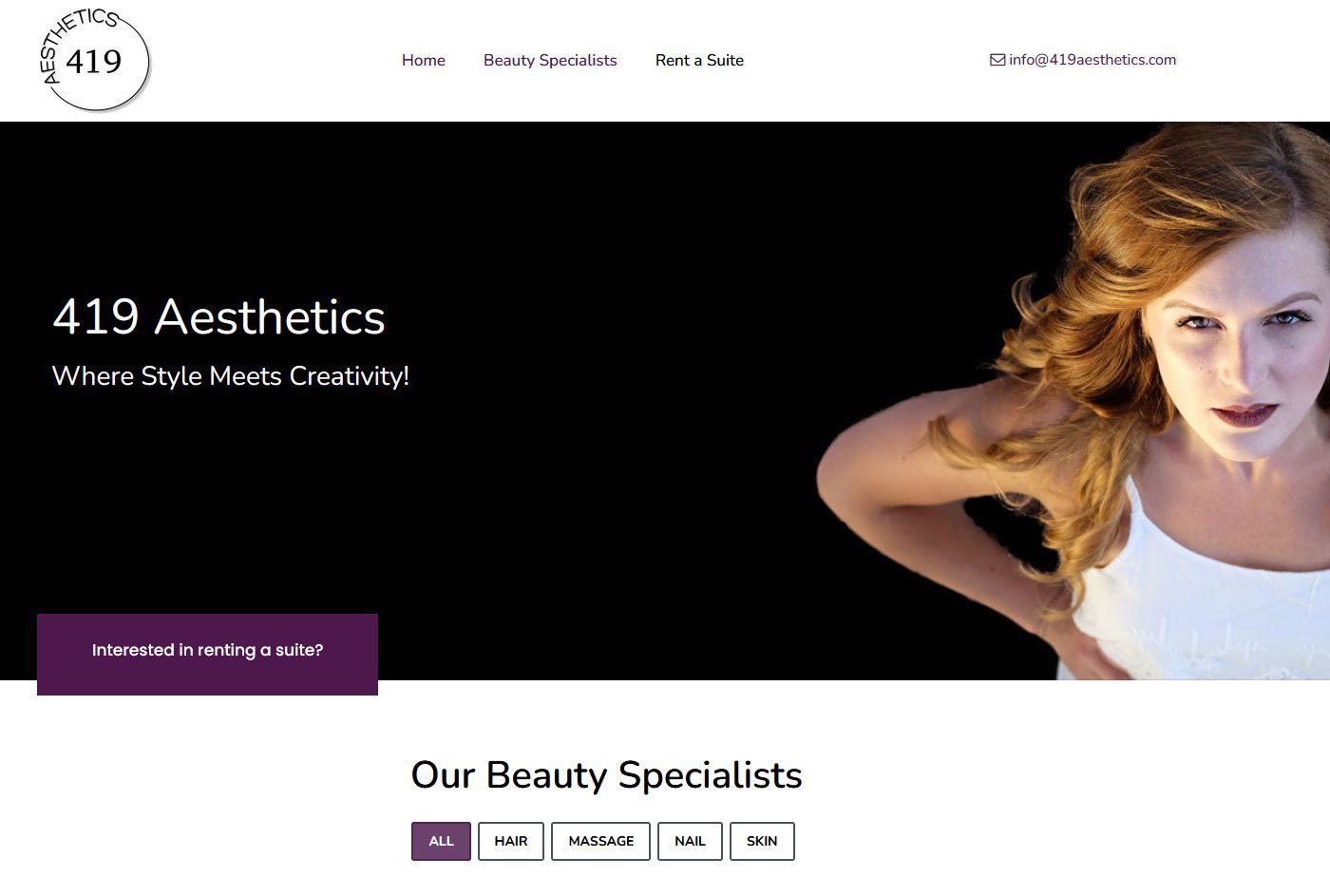Click the 419 Aesthetics circular logo
The image size is (1330, 896).
click(x=95, y=60)
